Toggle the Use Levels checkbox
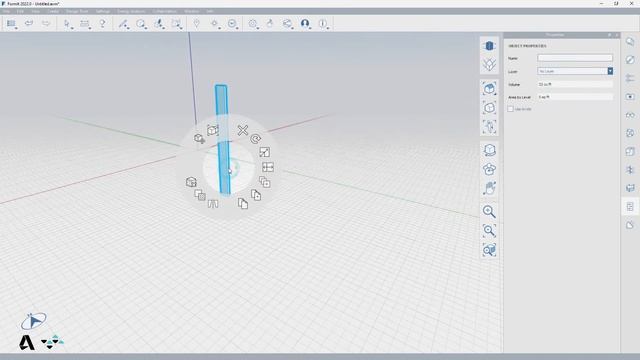 510,109
